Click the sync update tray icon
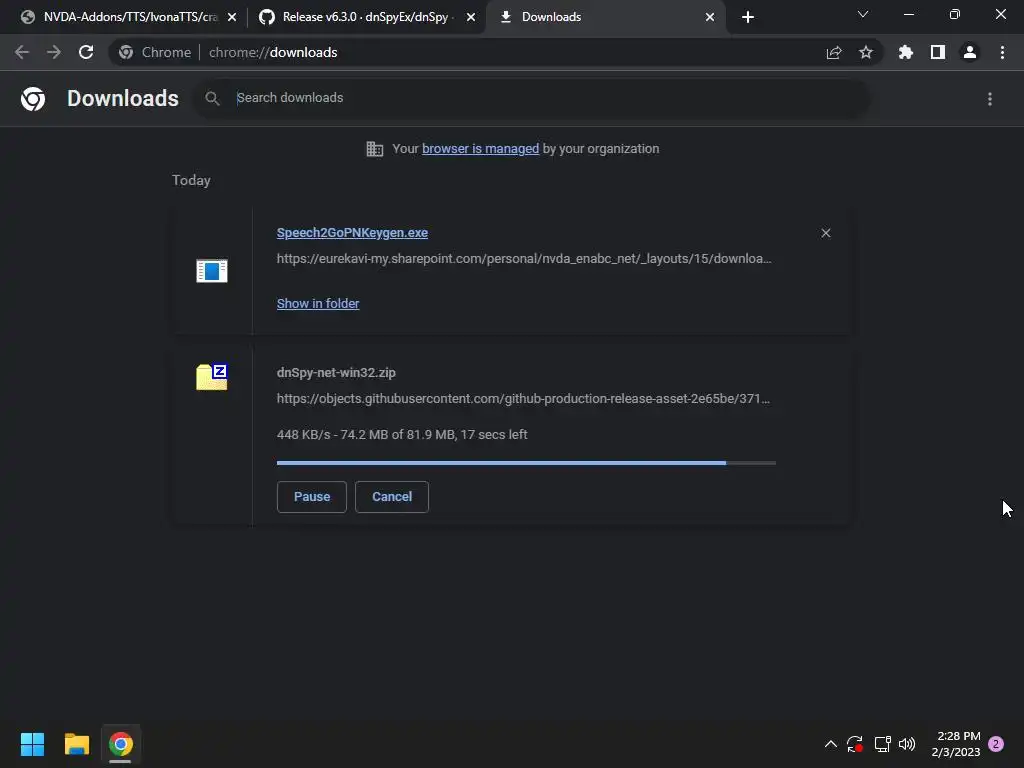The image size is (1024, 768). (x=855, y=744)
